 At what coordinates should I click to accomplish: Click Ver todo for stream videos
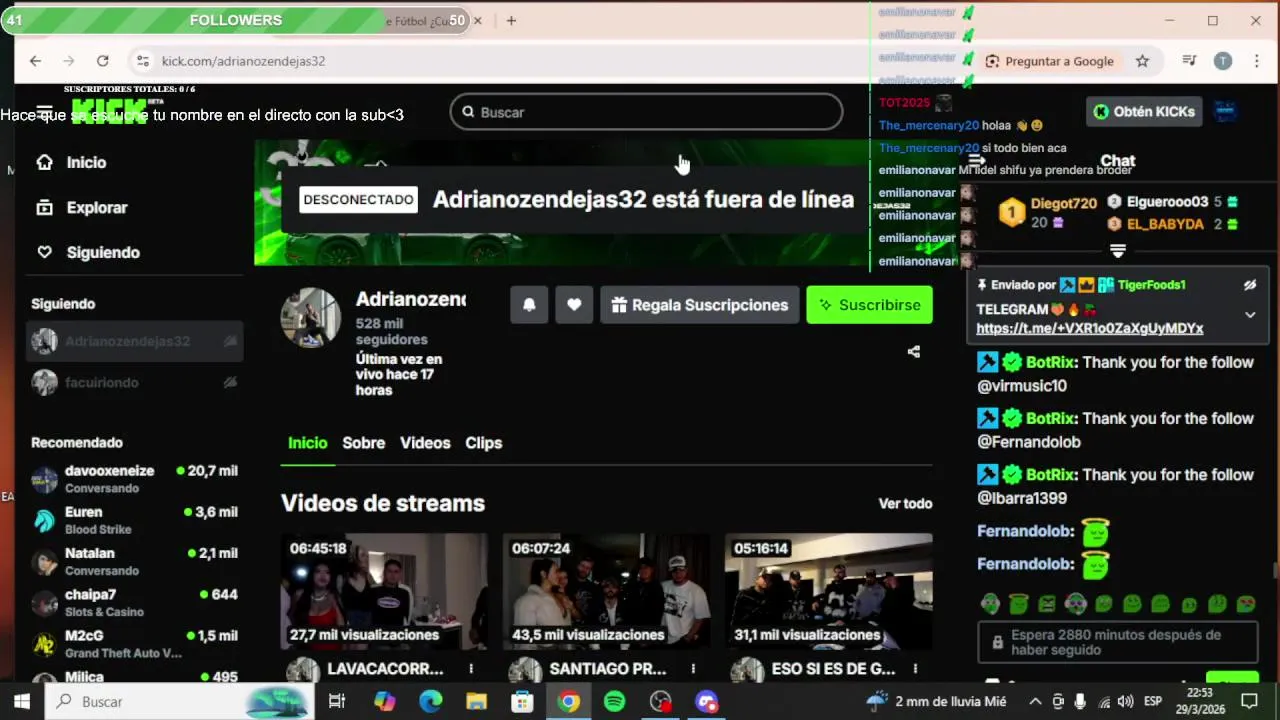pos(905,504)
